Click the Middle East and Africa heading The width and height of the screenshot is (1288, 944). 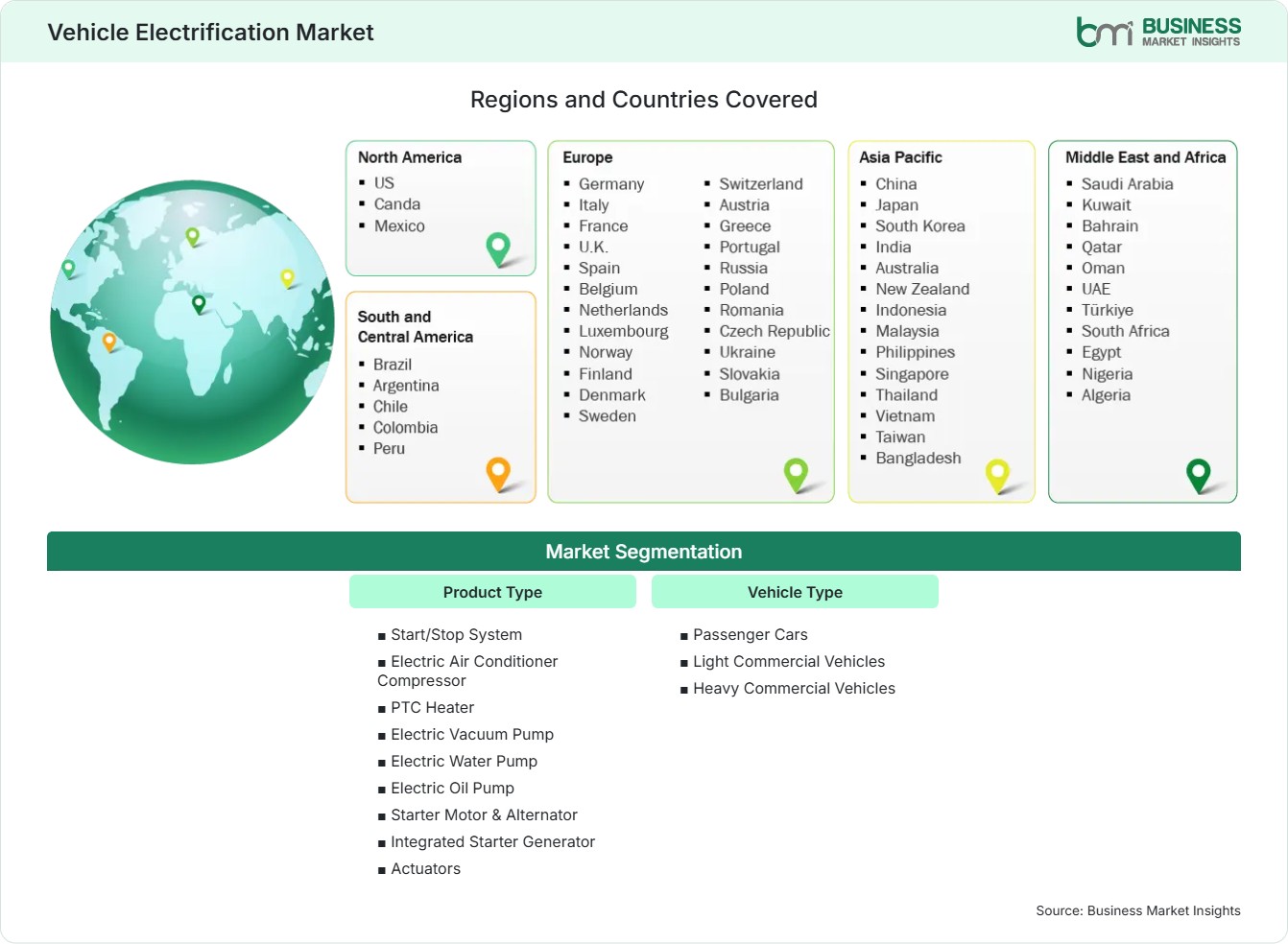tap(1145, 157)
